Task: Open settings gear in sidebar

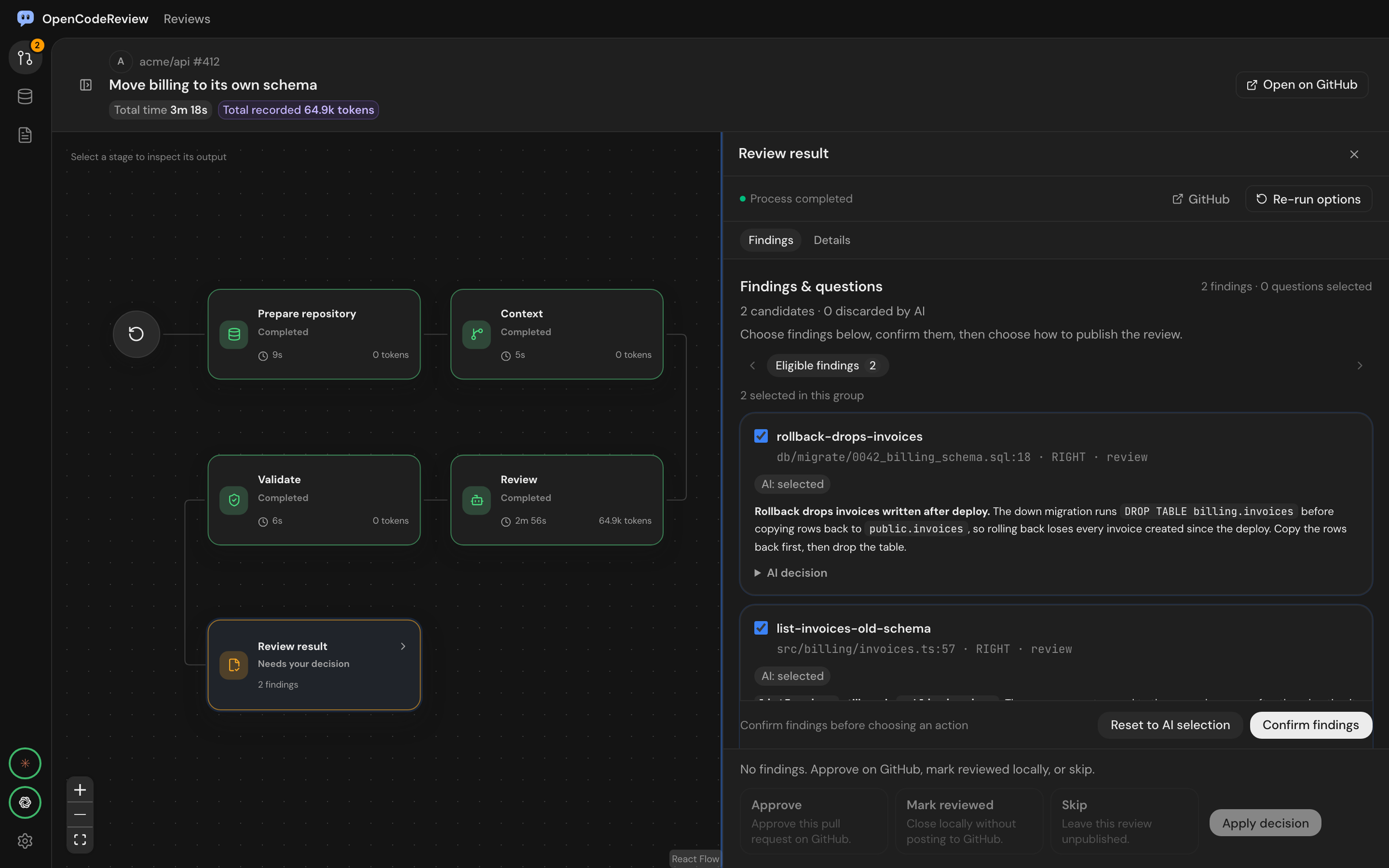Action: tap(25, 841)
